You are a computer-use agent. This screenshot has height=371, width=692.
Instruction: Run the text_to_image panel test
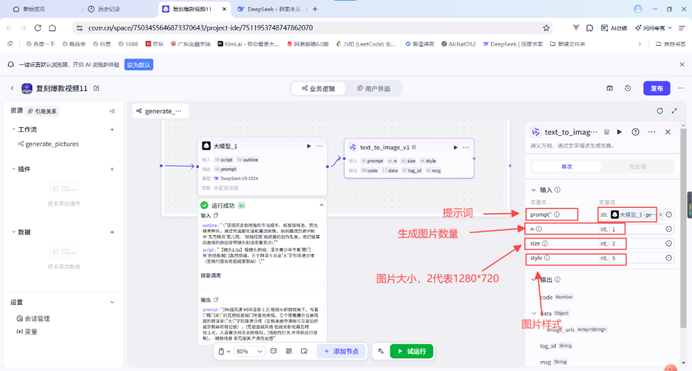point(619,132)
